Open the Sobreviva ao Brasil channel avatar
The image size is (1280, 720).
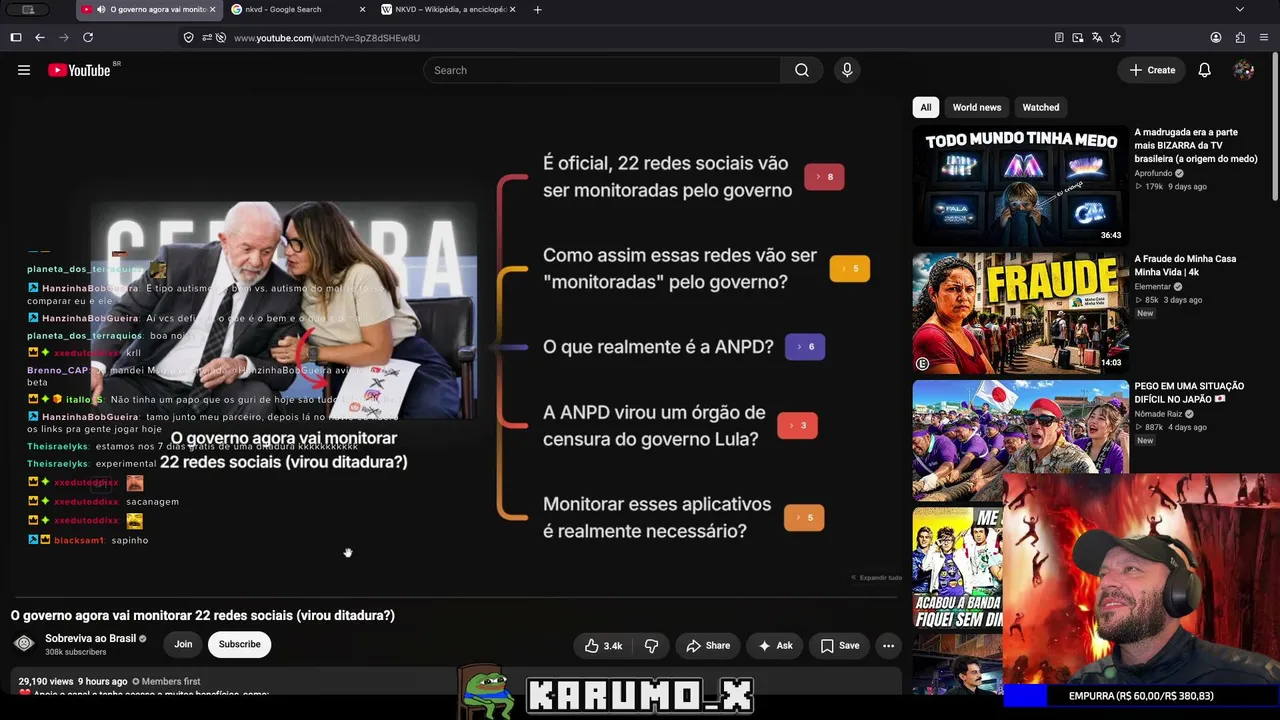[x=25, y=644]
